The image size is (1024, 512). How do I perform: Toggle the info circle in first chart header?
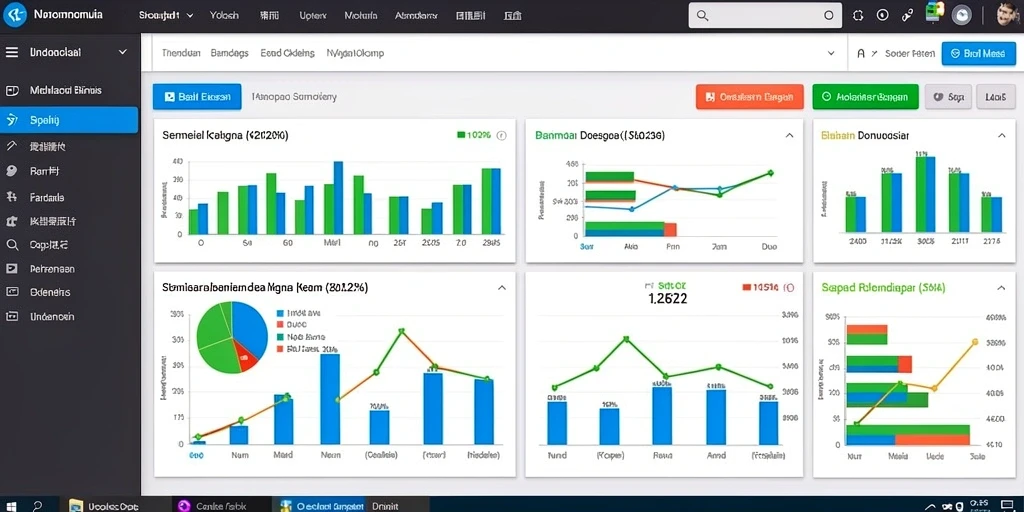click(502, 136)
